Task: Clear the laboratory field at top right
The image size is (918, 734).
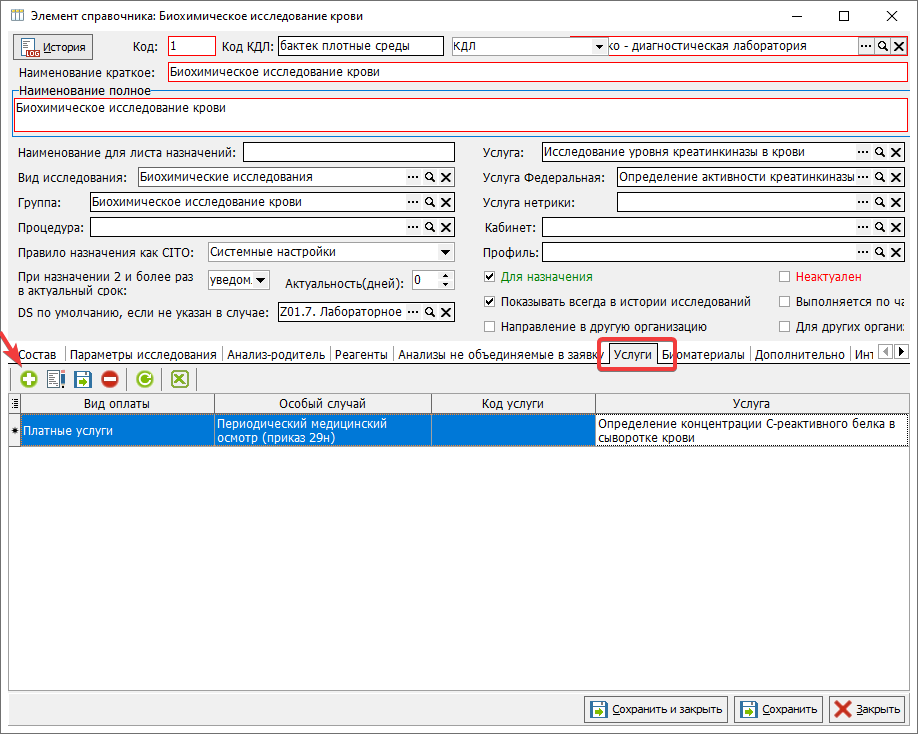Action: coord(899,46)
